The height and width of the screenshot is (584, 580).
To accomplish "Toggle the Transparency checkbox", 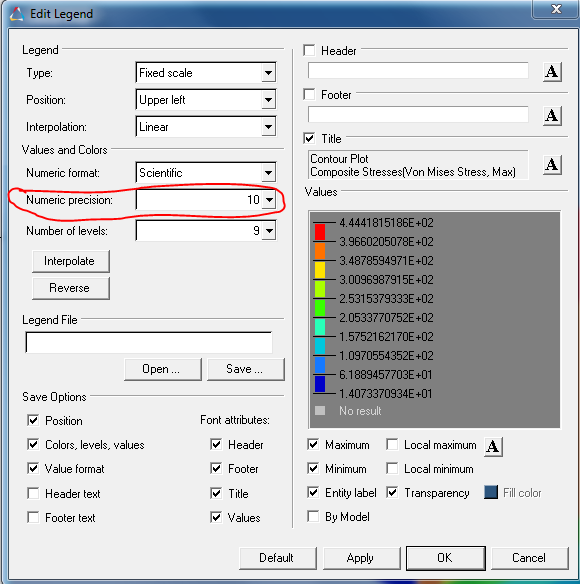I will [392, 492].
